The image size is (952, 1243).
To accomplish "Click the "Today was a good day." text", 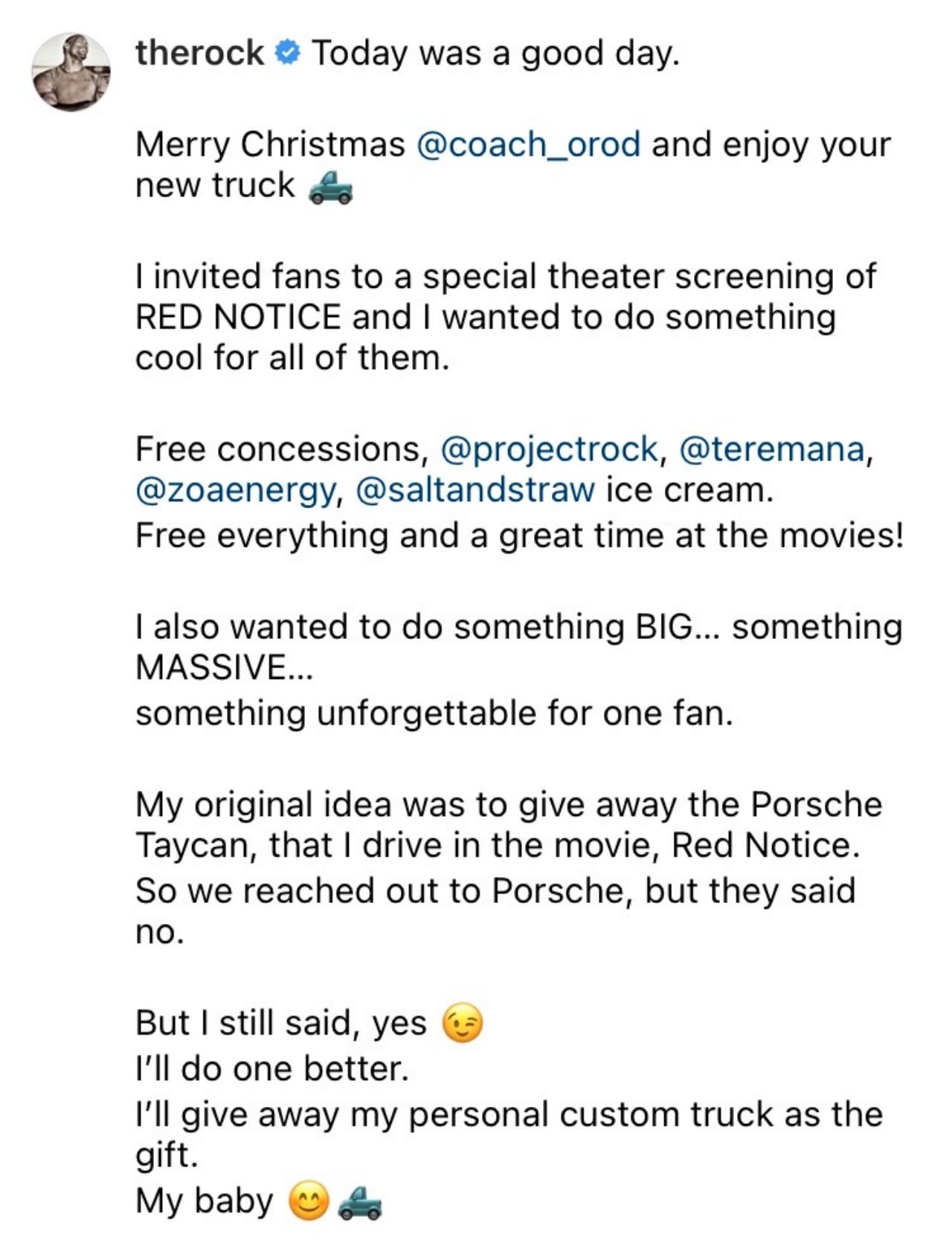I will pyautogui.click(x=495, y=54).
